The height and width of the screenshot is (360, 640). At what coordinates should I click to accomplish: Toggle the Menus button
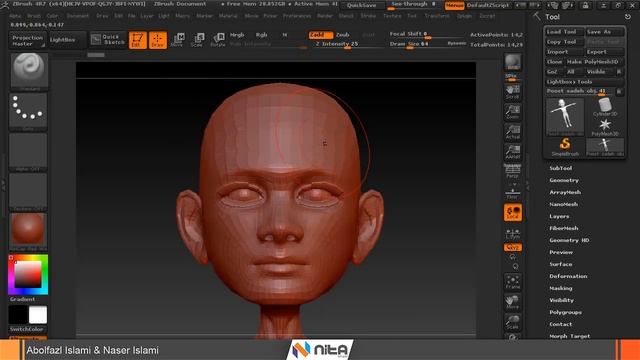point(454,5)
